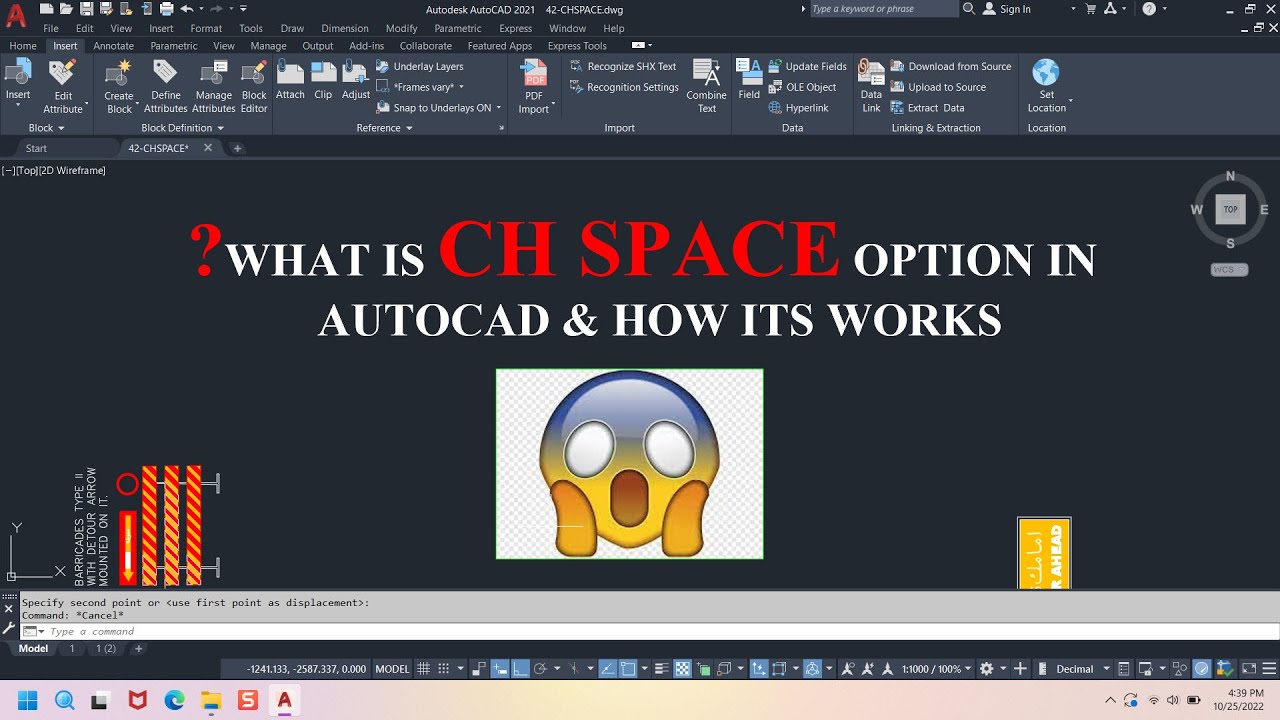Click Sign In link
Image resolution: width=1280 pixels, height=720 pixels.
[x=1015, y=9]
